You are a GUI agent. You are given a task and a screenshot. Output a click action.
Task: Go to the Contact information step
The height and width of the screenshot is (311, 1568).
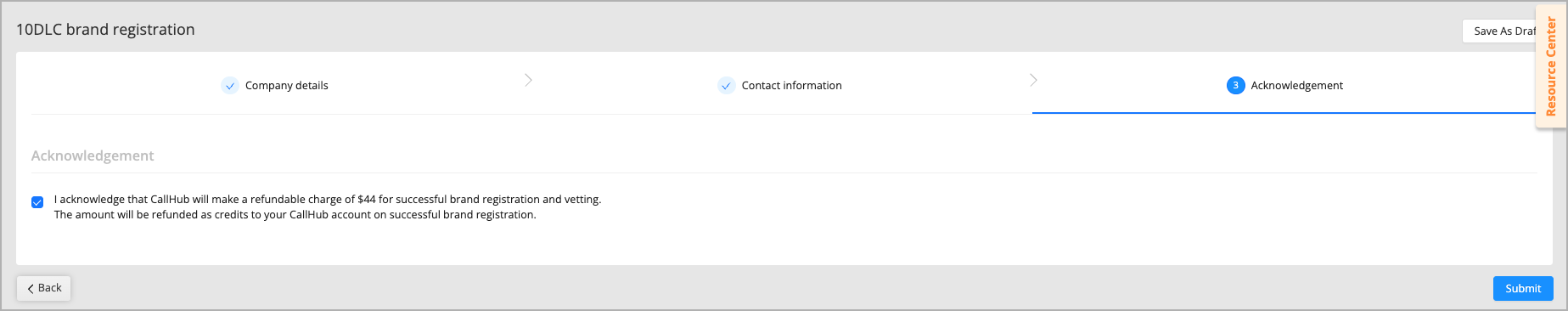pyautogui.click(x=792, y=86)
